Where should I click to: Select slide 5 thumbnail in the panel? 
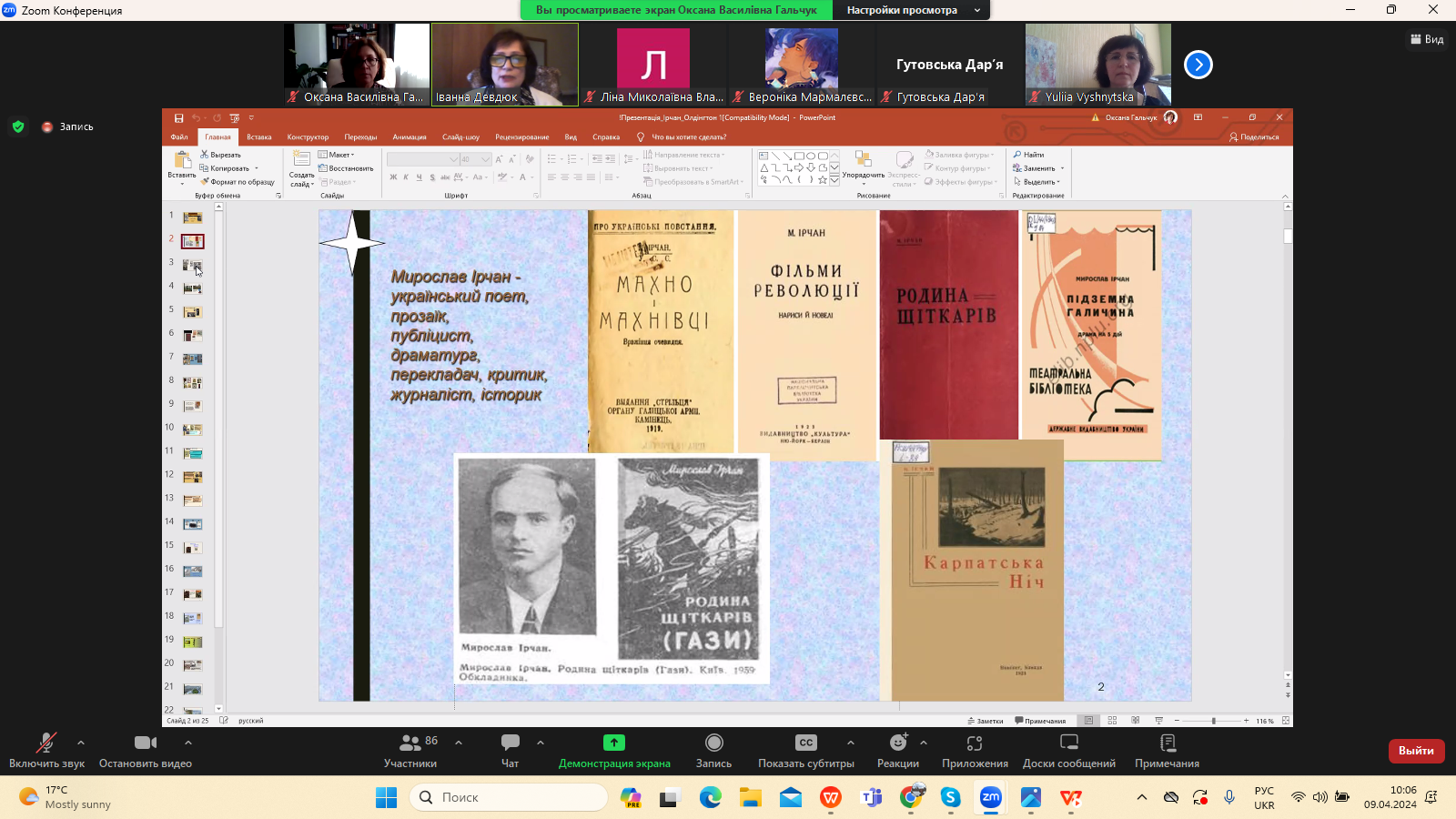192,312
